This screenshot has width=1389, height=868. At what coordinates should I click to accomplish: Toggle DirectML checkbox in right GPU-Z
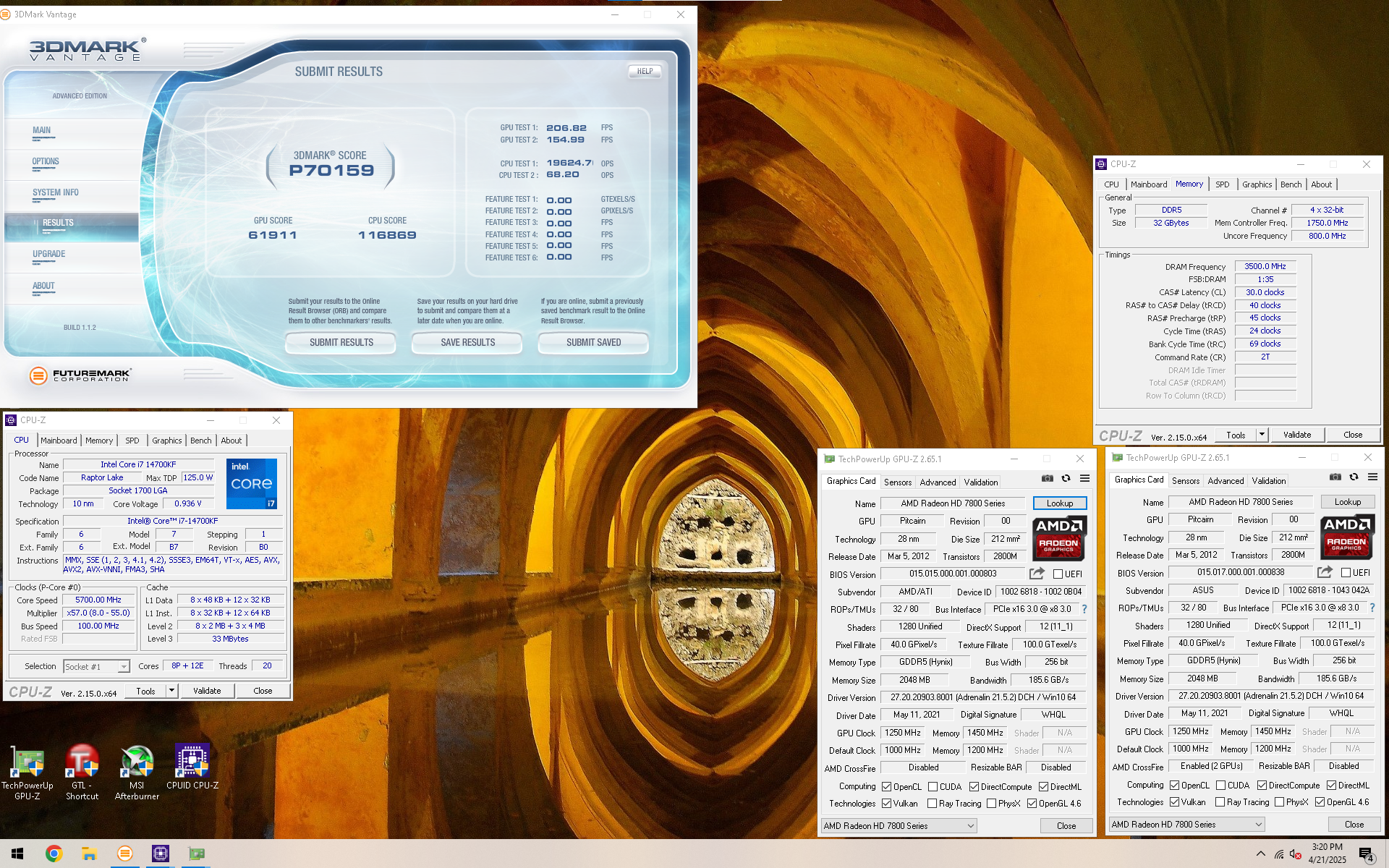pos(1331,786)
